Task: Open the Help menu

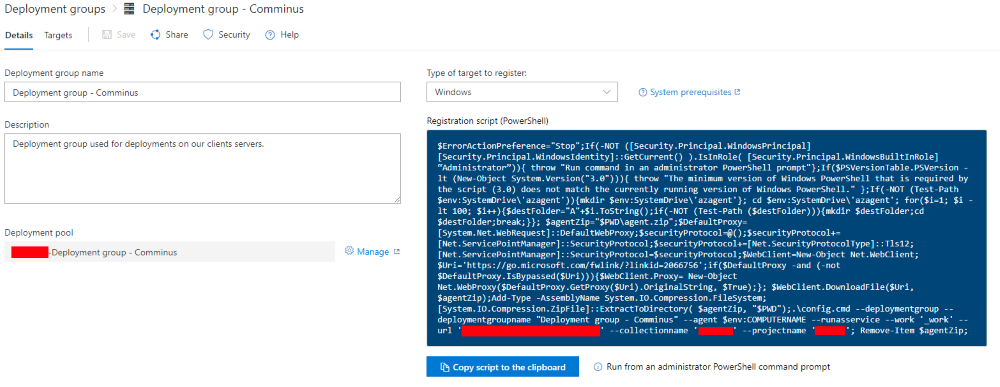Action: [289, 35]
